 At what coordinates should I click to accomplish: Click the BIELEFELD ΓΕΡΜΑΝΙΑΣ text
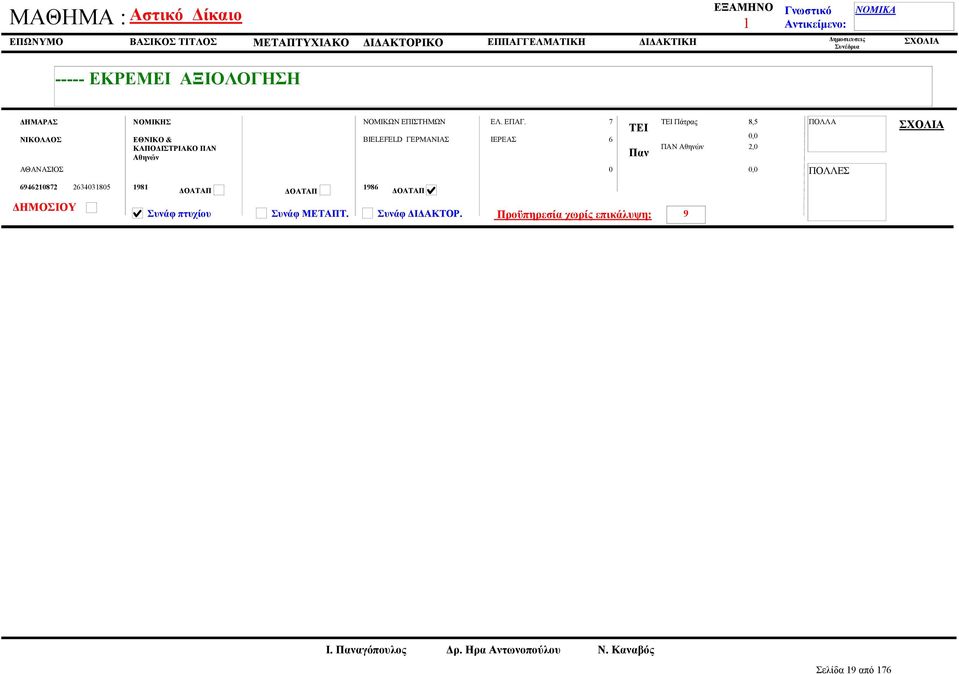click(x=406, y=139)
